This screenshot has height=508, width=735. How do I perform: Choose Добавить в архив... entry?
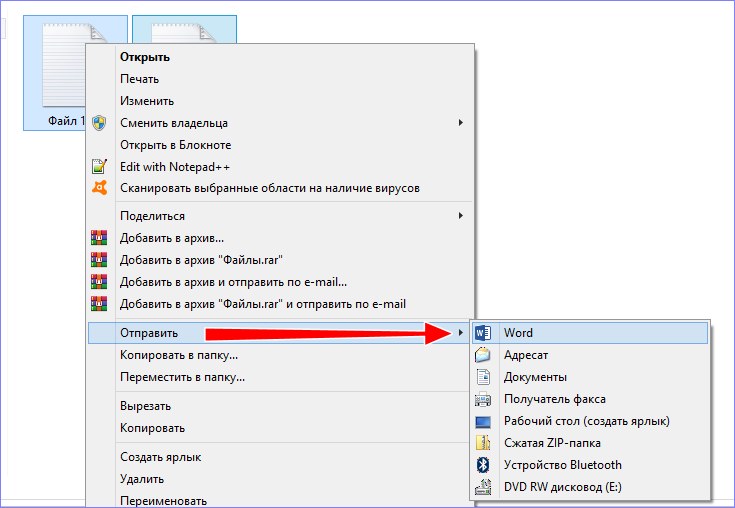(280, 238)
